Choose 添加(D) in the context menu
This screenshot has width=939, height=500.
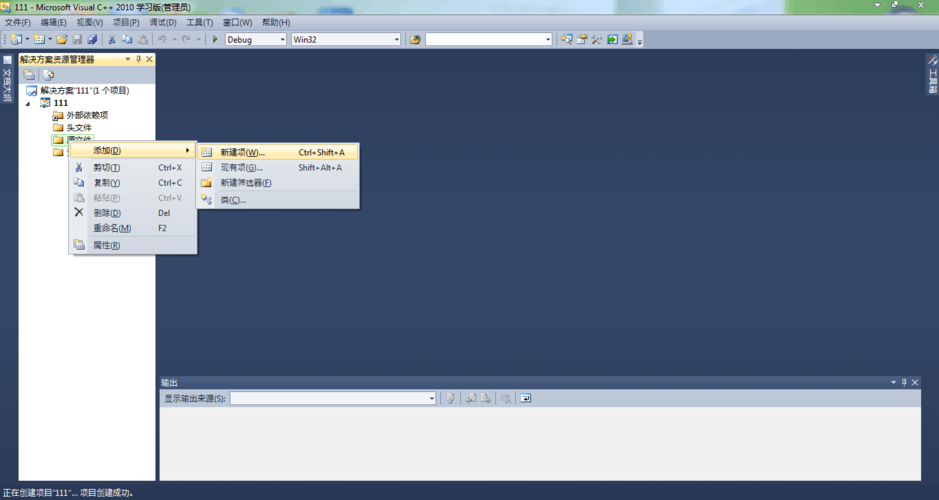pyautogui.click(x=133, y=150)
